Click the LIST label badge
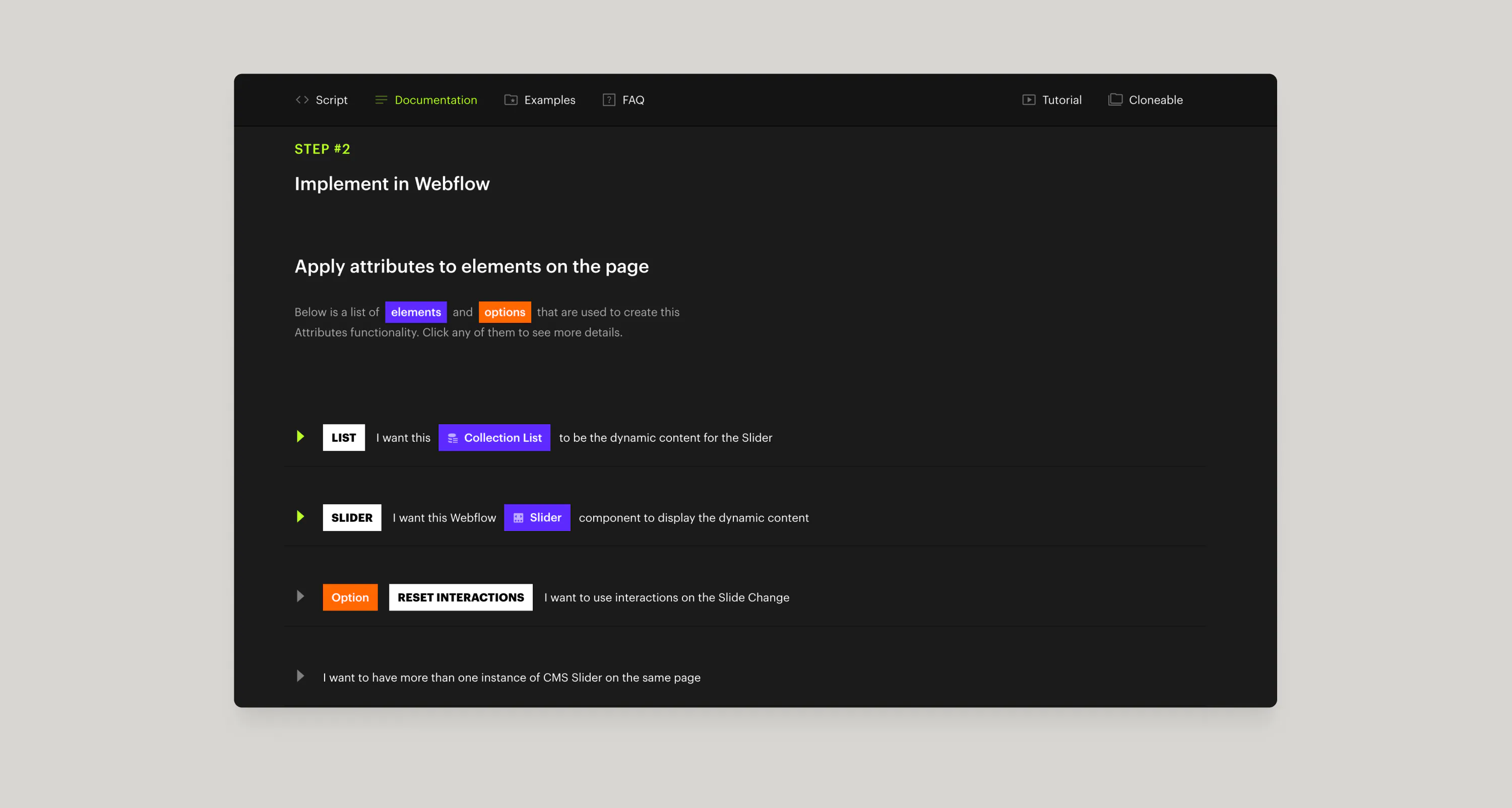 (343, 438)
